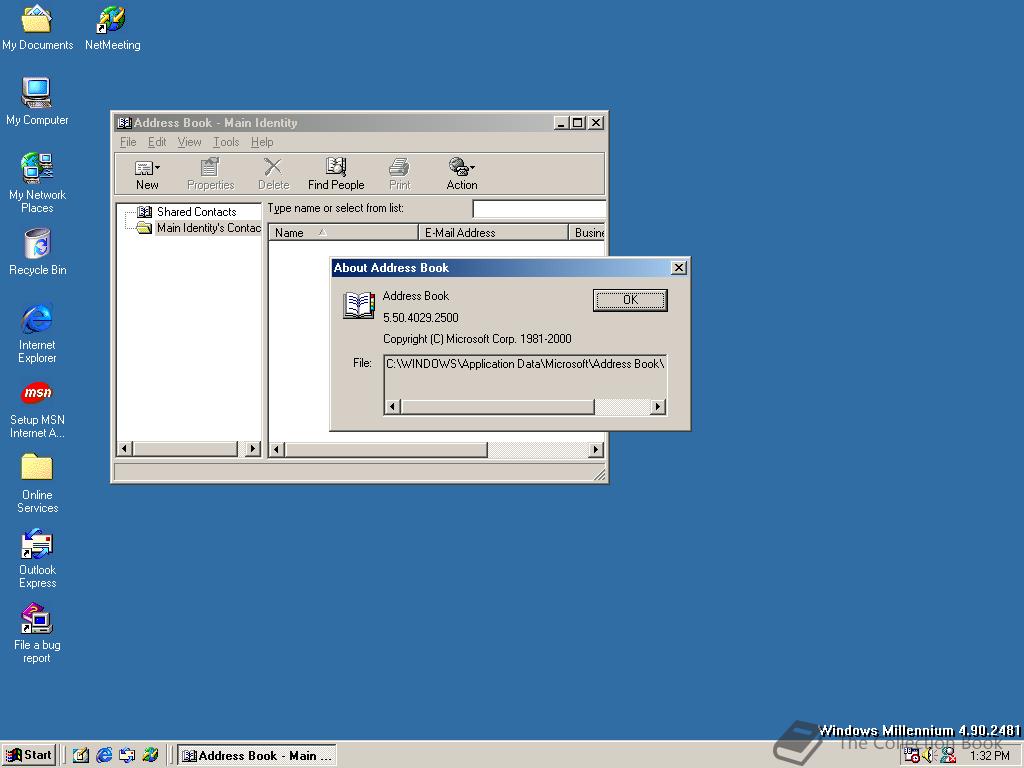Select the Online Services folder icon
This screenshot has width=1024, height=768.
click(37, 484)
